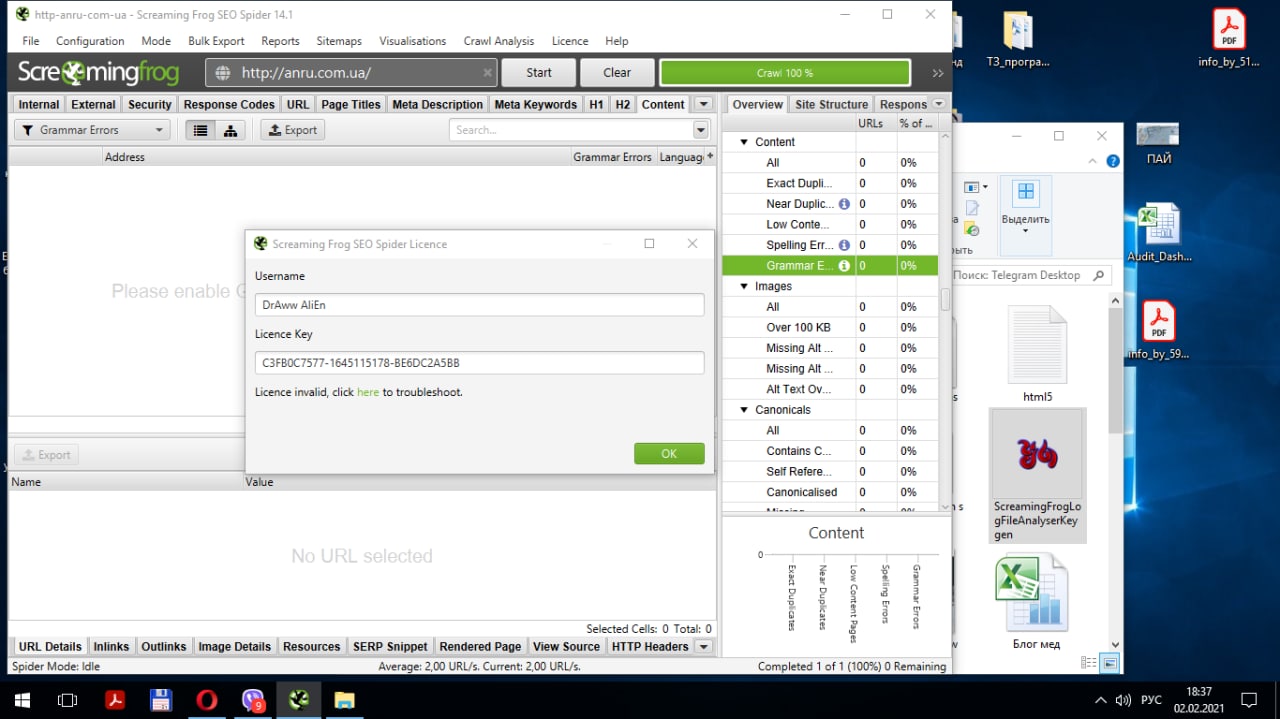Open the Audit_Dash Excel desktop icon

[x=1158, y=233]
